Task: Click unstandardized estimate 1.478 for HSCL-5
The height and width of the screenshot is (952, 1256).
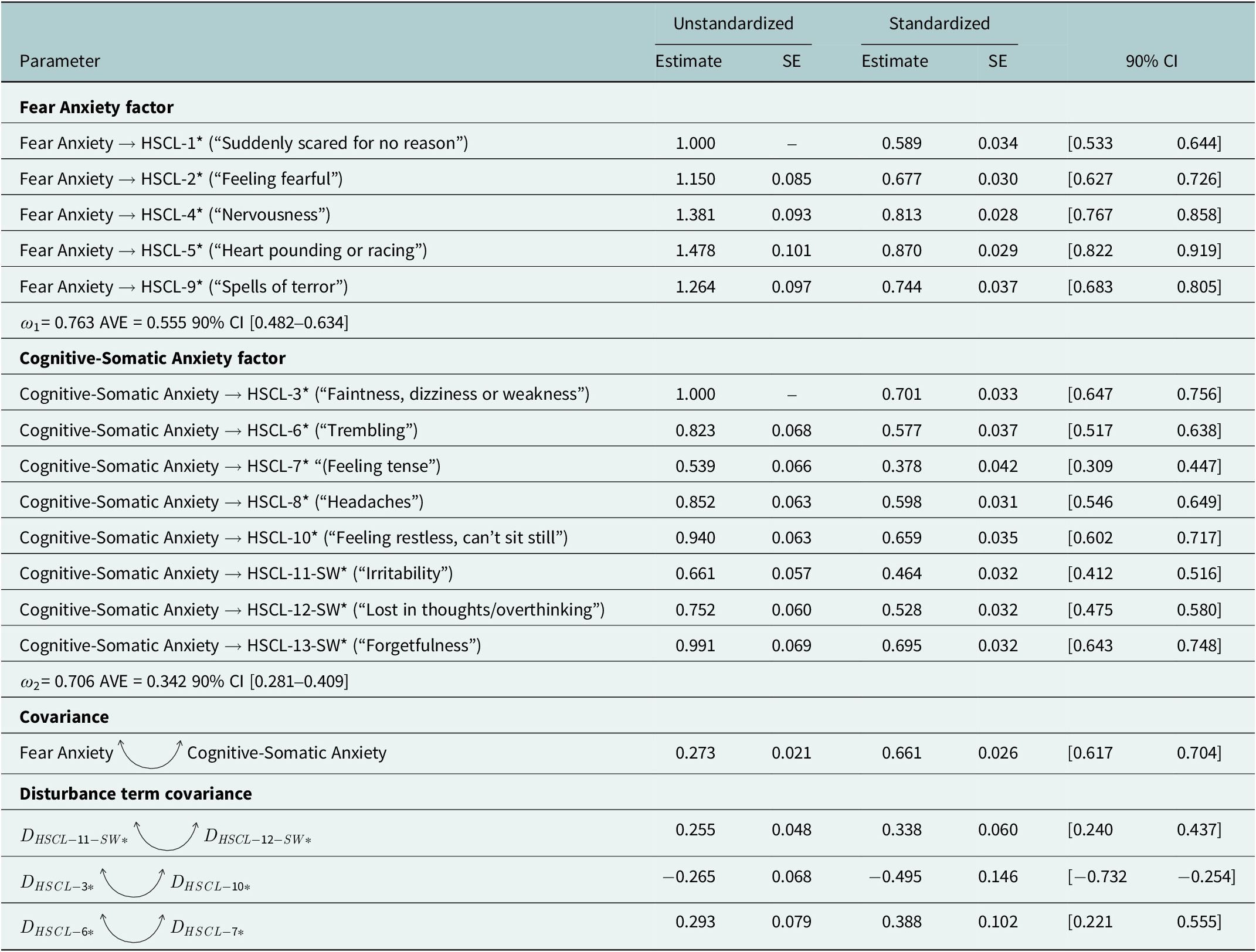Action: (x=695, y=250)
